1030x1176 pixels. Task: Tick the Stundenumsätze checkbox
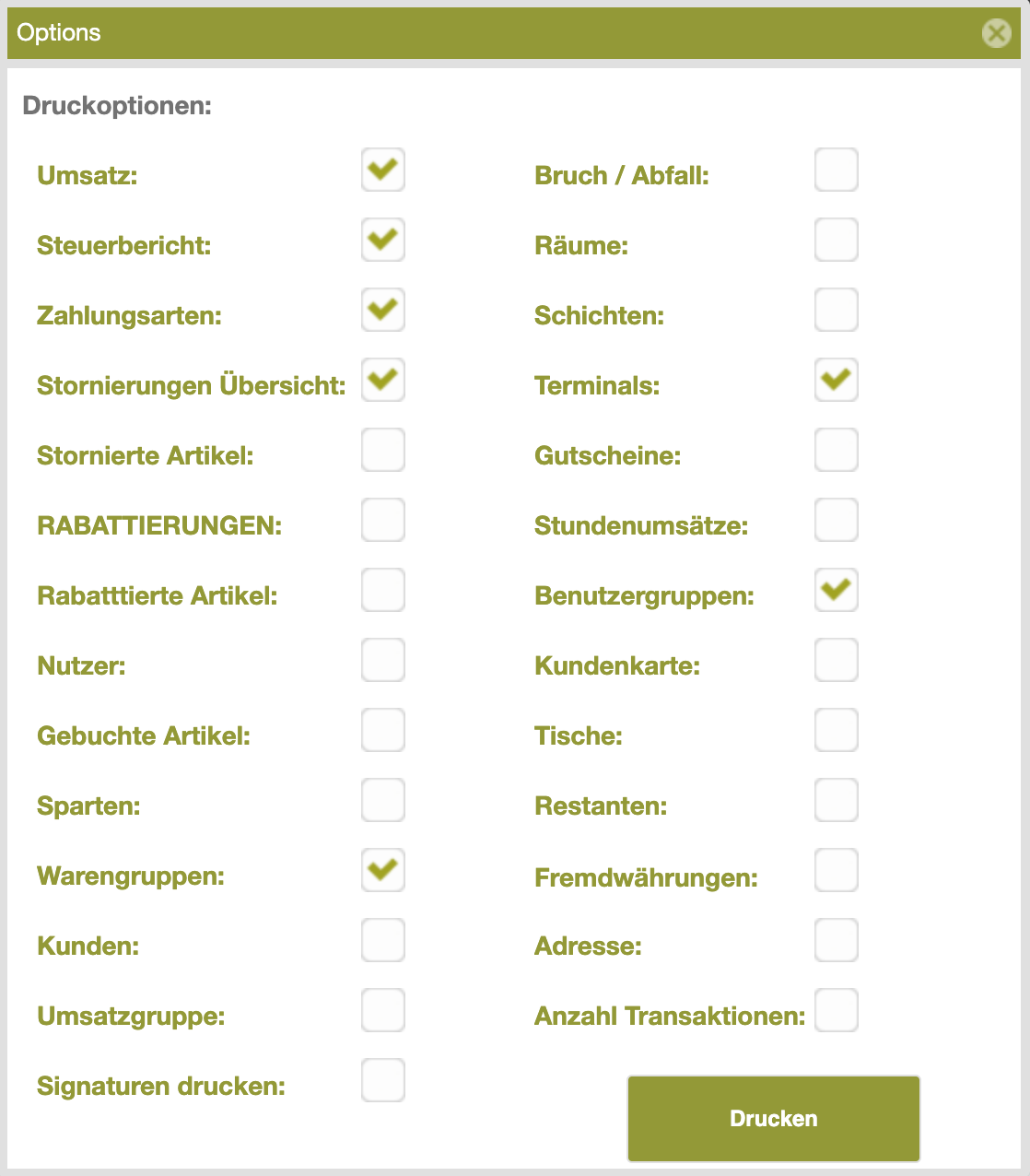point(837,520)
